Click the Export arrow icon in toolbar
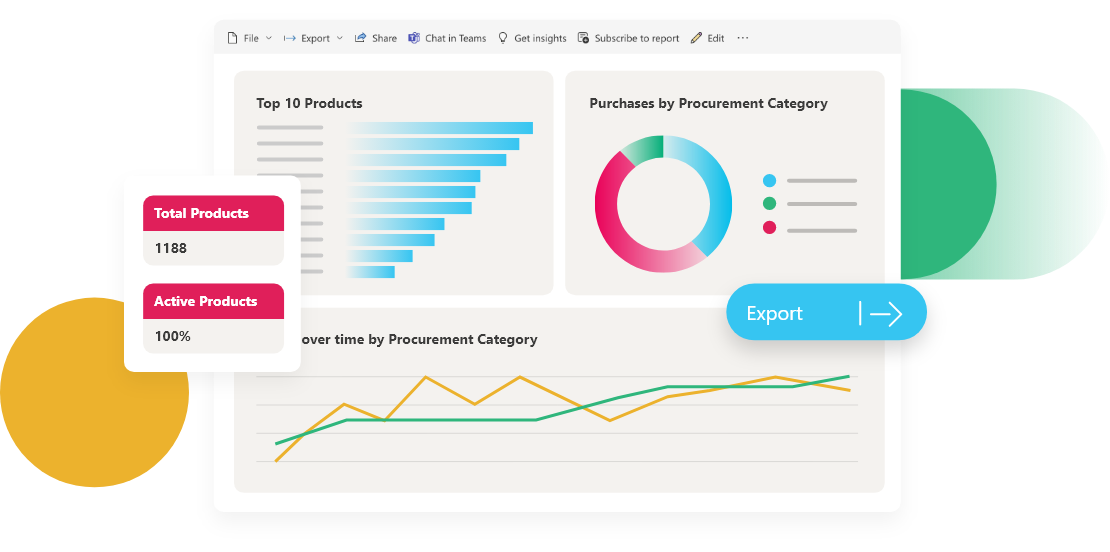1110x552 pixels. point(289,38)
